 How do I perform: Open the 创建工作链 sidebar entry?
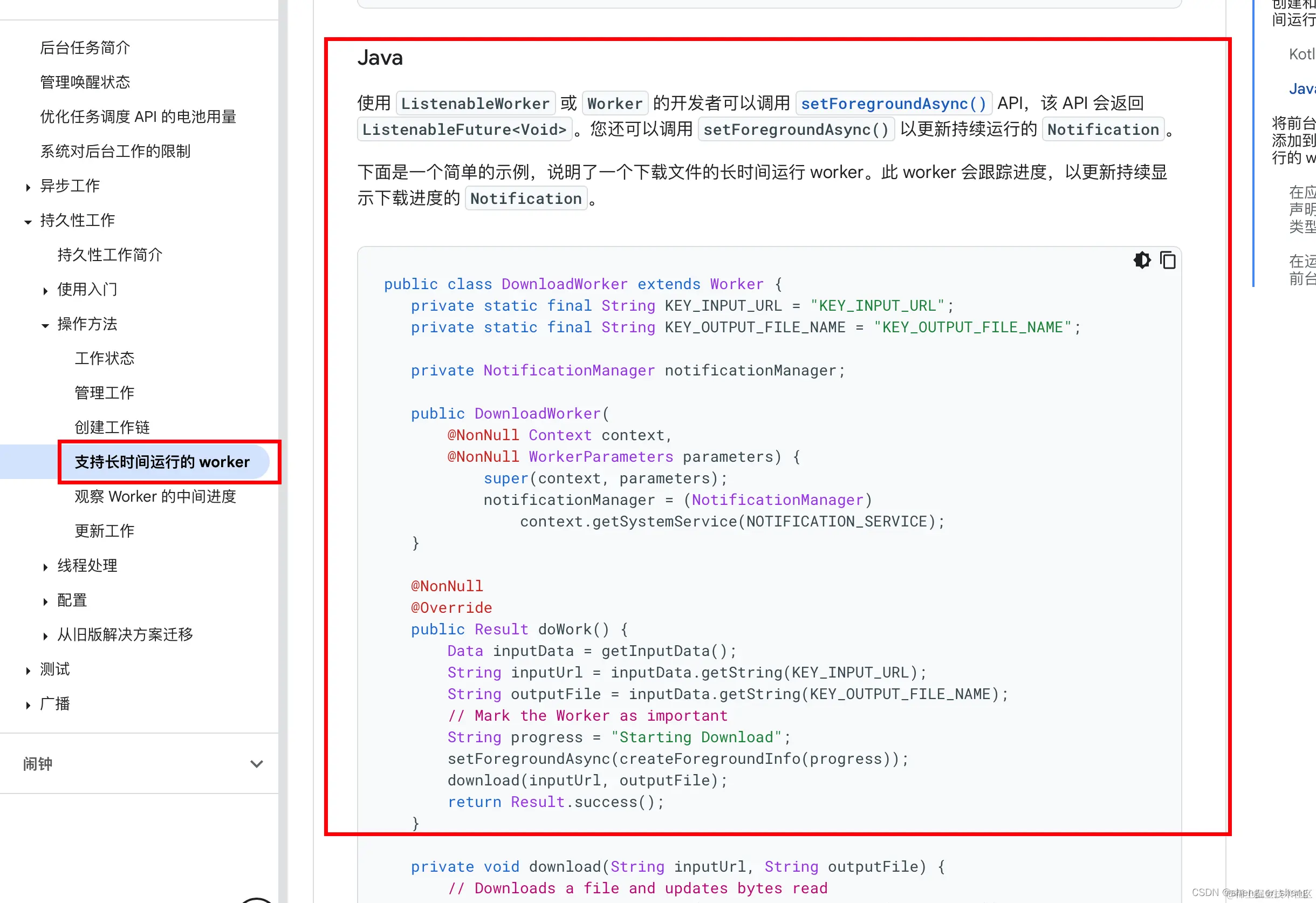coord(112,427)
